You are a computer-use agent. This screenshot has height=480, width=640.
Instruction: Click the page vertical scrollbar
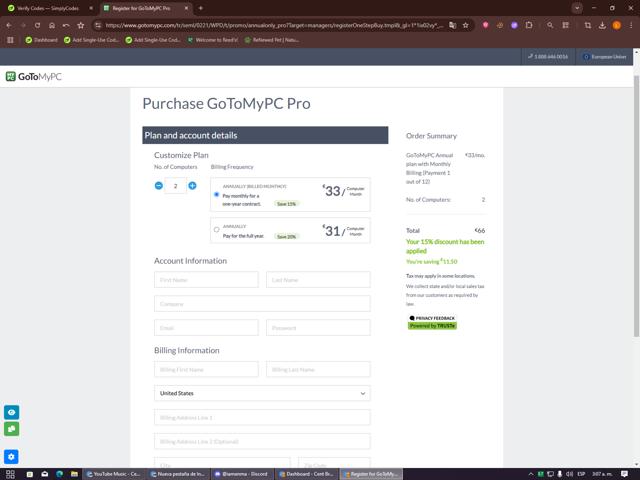(636, 206)
